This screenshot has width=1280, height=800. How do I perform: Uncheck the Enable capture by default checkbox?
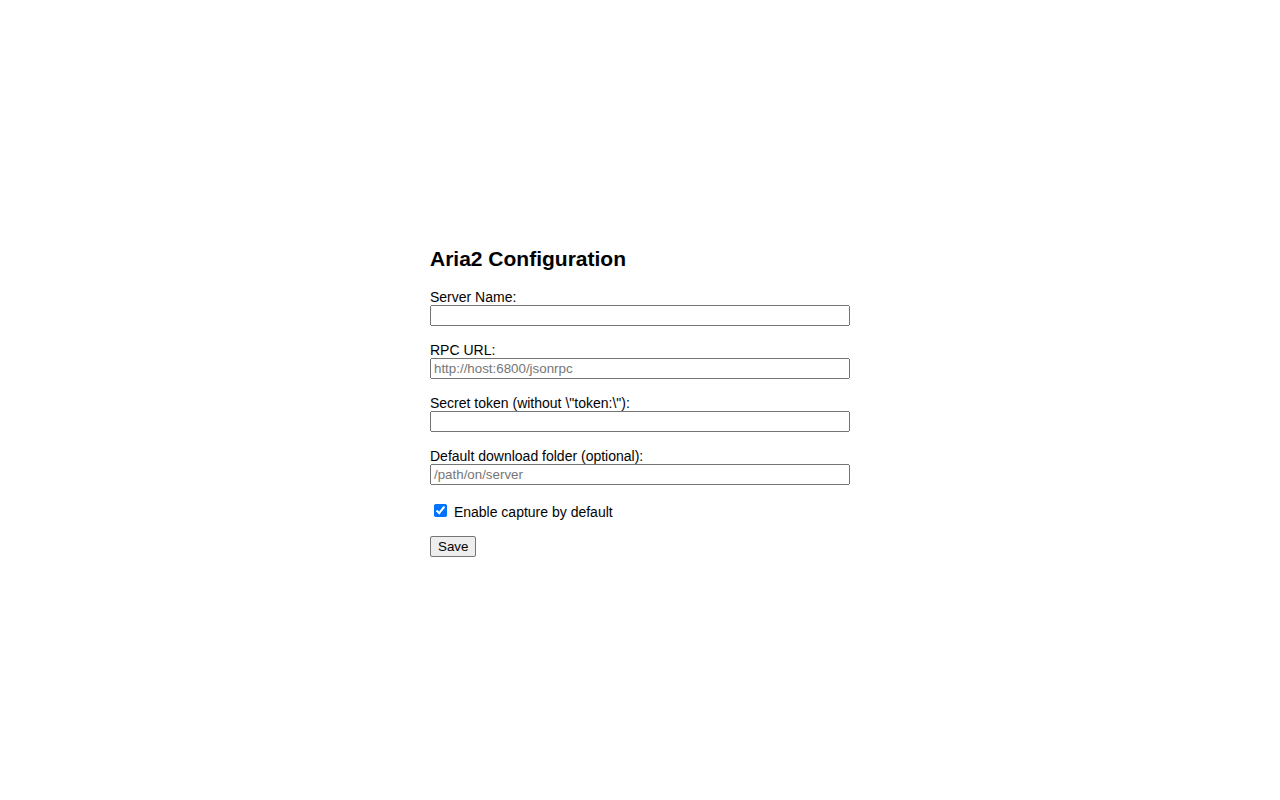(x=440, y=511)
